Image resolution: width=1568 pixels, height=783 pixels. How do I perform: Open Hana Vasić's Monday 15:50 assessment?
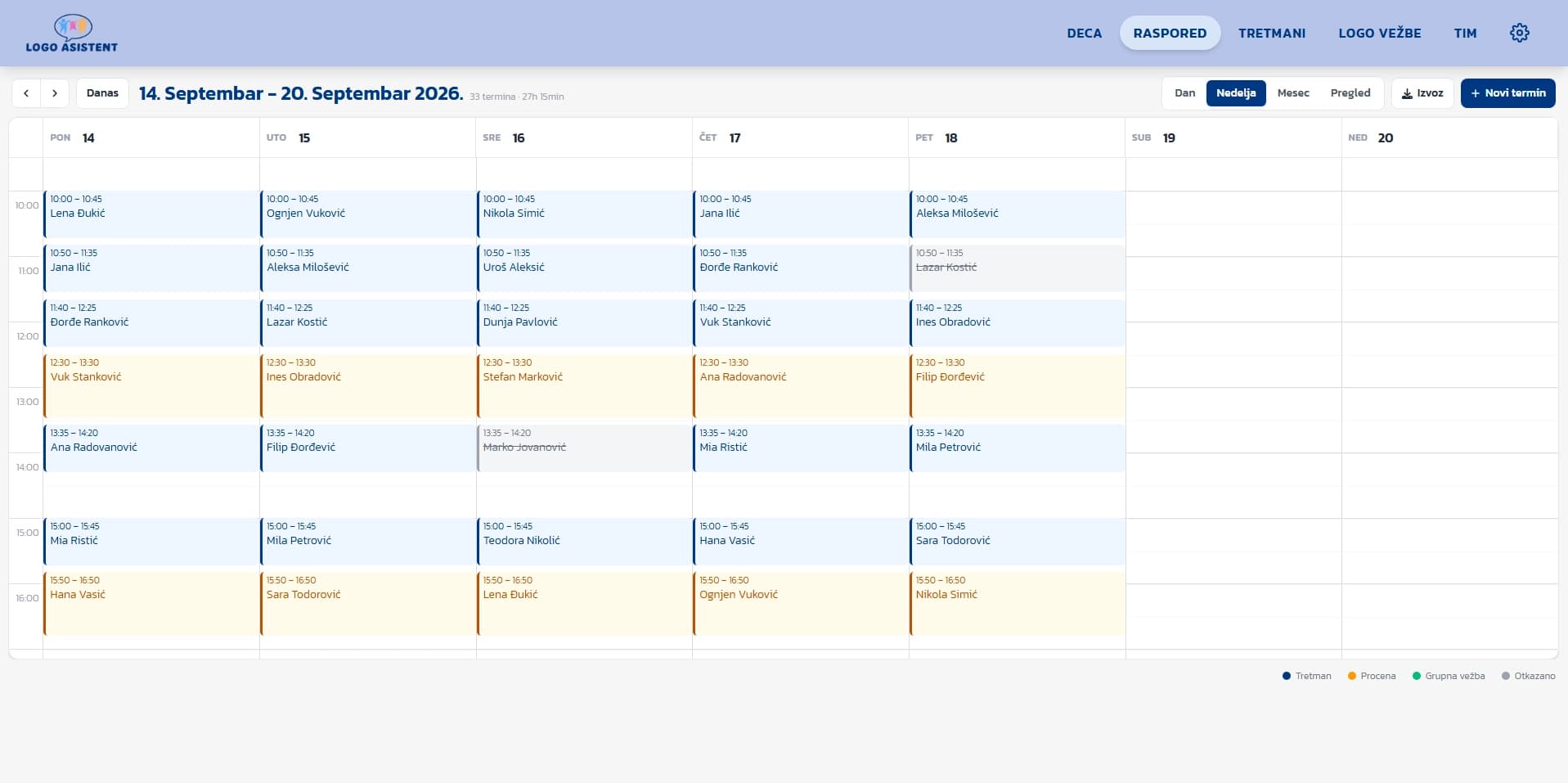(151, 604)
